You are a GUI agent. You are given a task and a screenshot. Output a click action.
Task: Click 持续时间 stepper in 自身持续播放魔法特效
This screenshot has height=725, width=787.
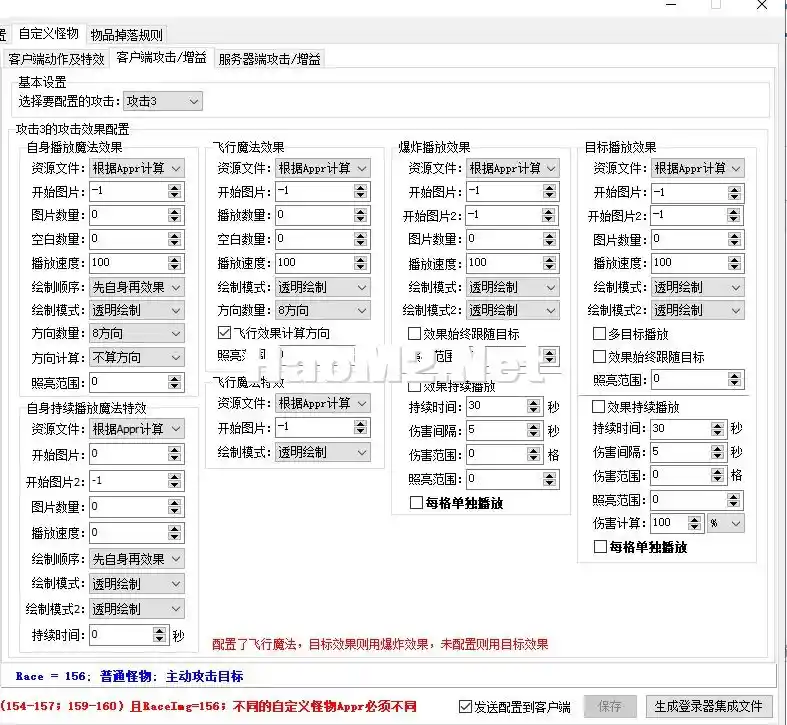tap(159, 635)
